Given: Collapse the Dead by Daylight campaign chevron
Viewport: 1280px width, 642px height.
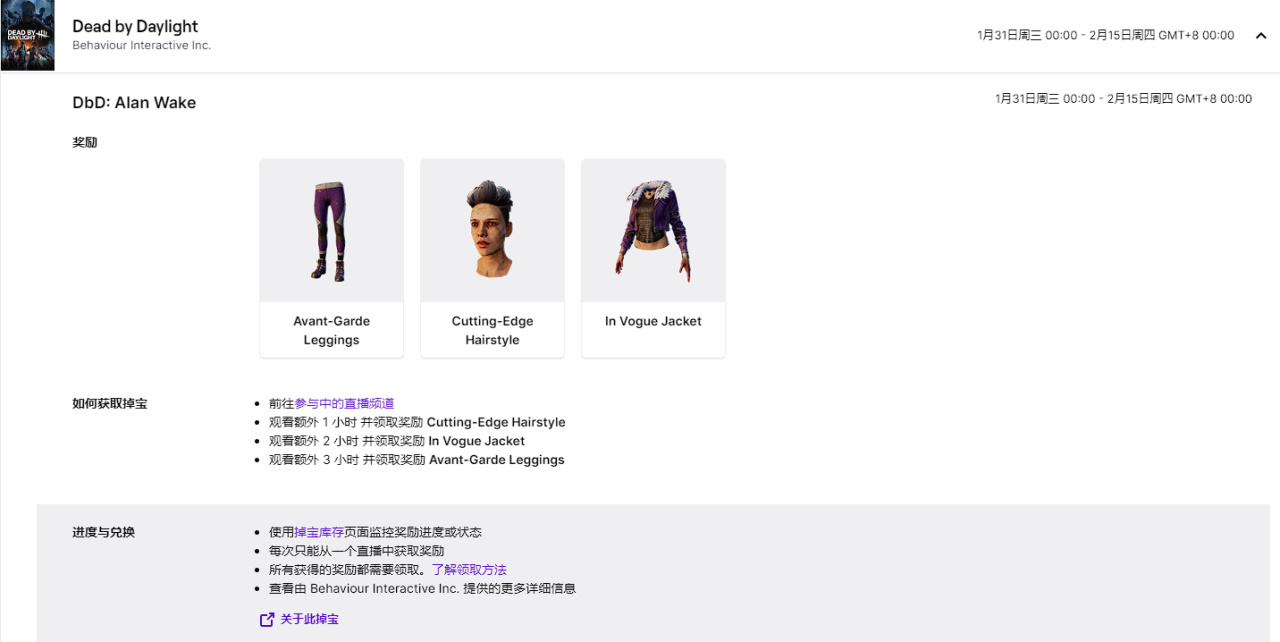Looking at the screenshot, I should click(1261, 35).
